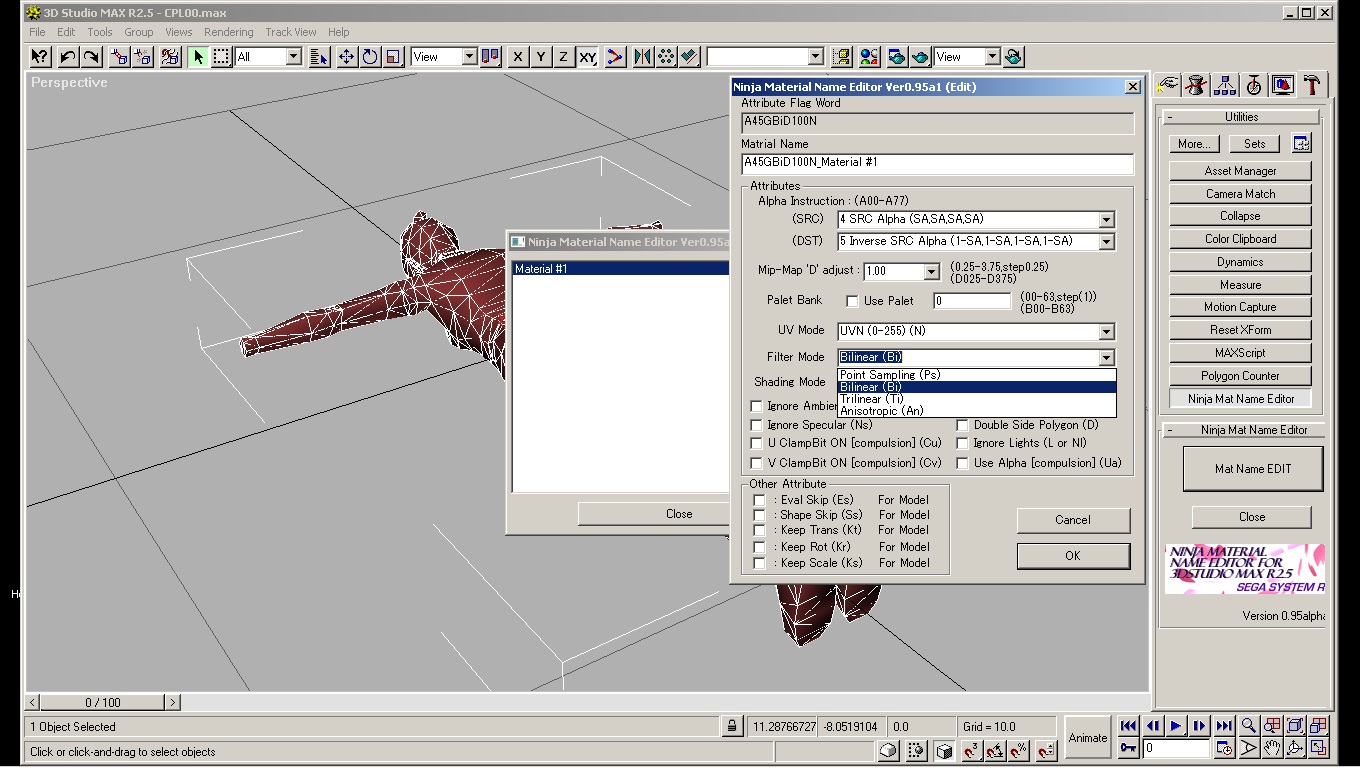Open the (SRC) alpha instruction dropdown
The width and height of the screenshot is (1360, 768).
tap(1106, 220)
